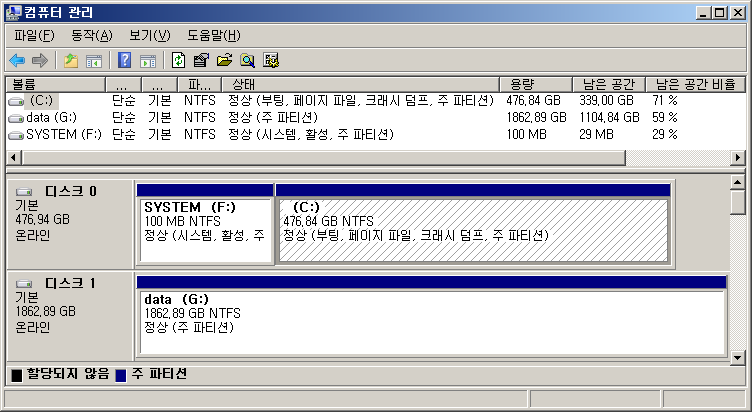The image size is (752, 412).
Task: Click the 디스크 1 disk label panel
Action: pos(70,316)
